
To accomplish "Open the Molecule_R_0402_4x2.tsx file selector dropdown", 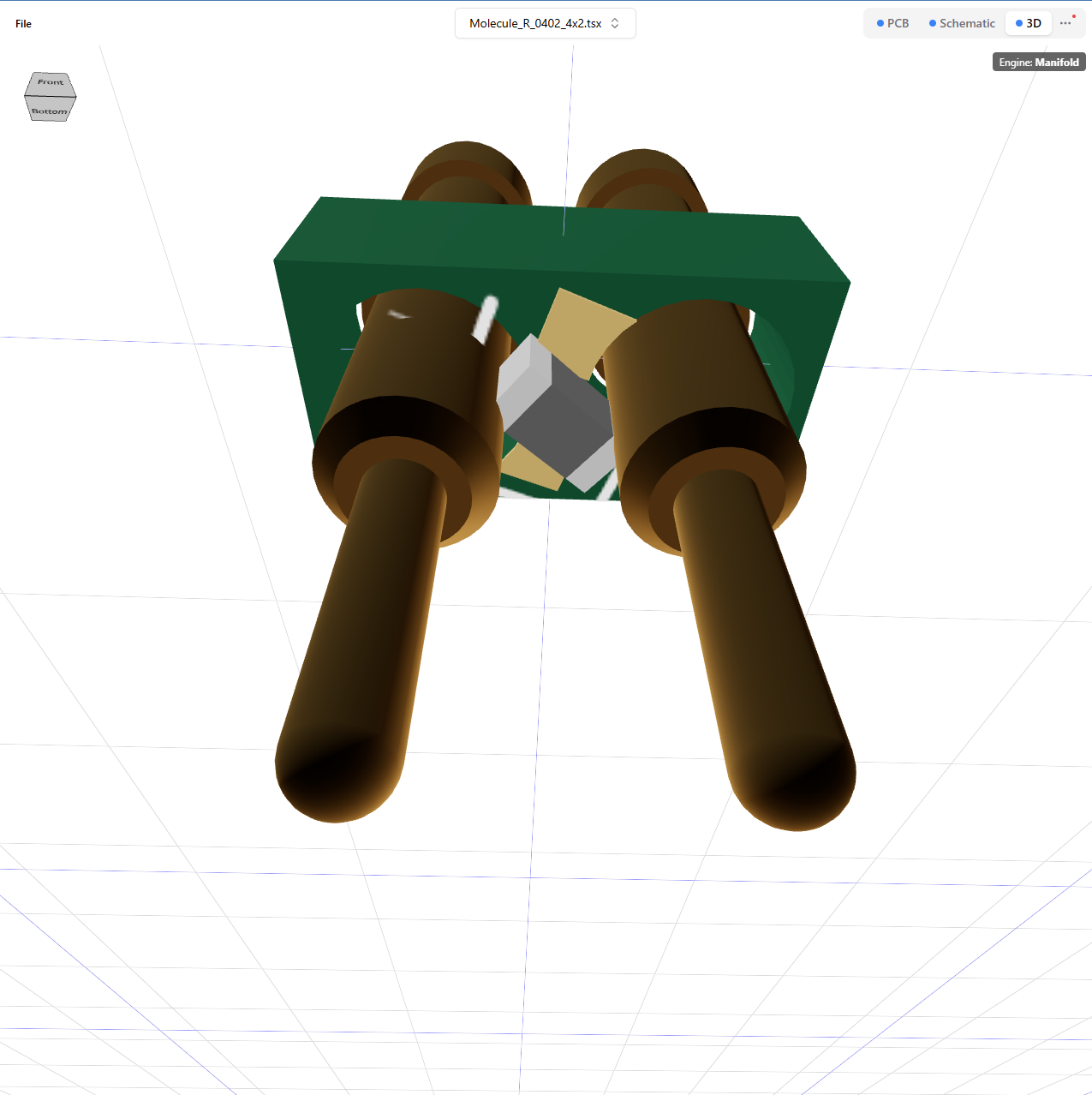I will click(545, 23).
